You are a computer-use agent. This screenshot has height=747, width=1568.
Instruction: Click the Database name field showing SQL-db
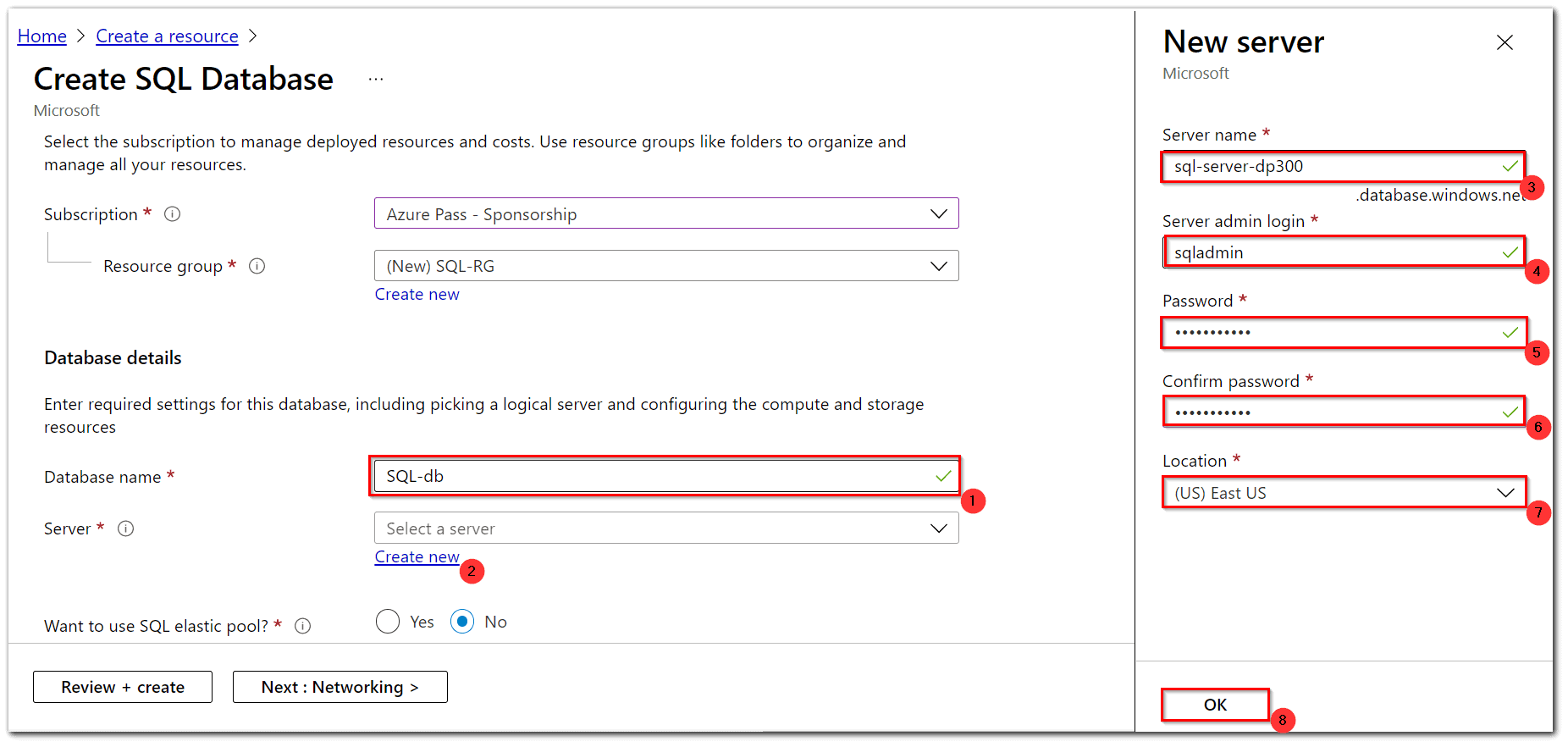tap(665, 475)
